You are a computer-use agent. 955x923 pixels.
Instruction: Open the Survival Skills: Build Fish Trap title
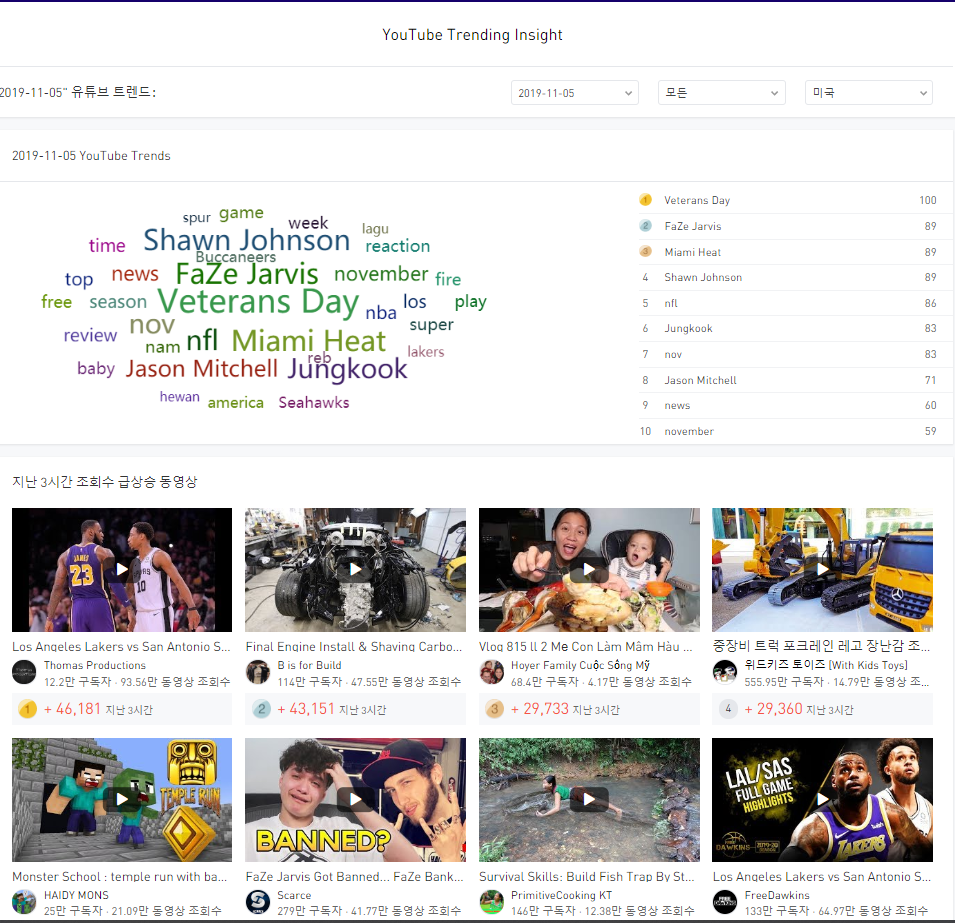coord(587,877)
